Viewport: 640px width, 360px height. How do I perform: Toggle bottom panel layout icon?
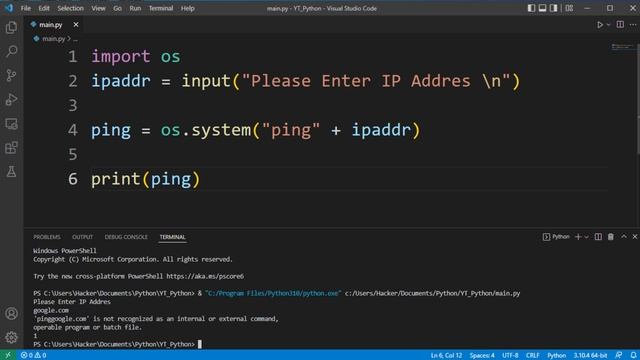542,8
